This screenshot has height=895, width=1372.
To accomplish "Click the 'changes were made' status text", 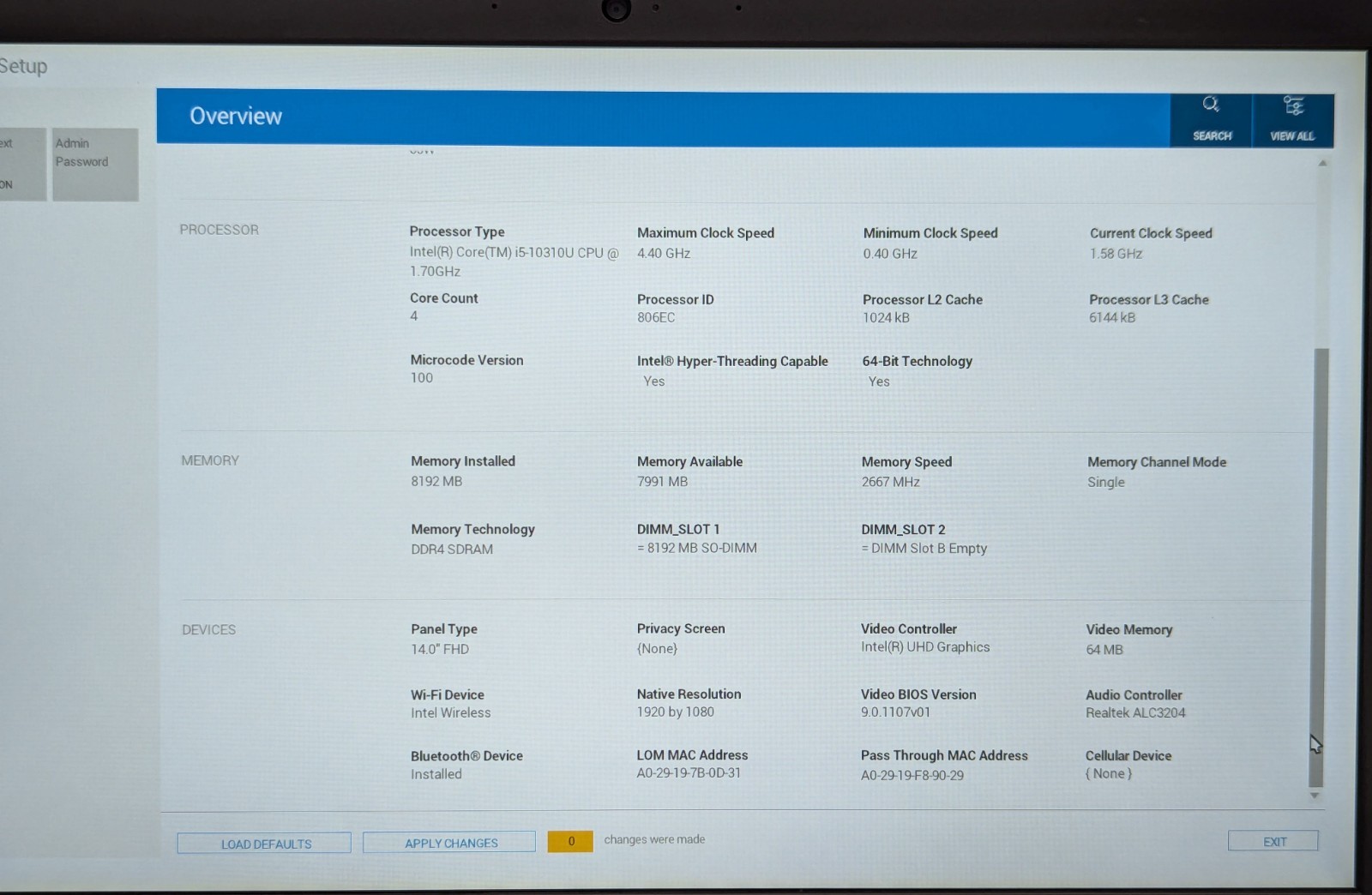I will coord(654,839).
